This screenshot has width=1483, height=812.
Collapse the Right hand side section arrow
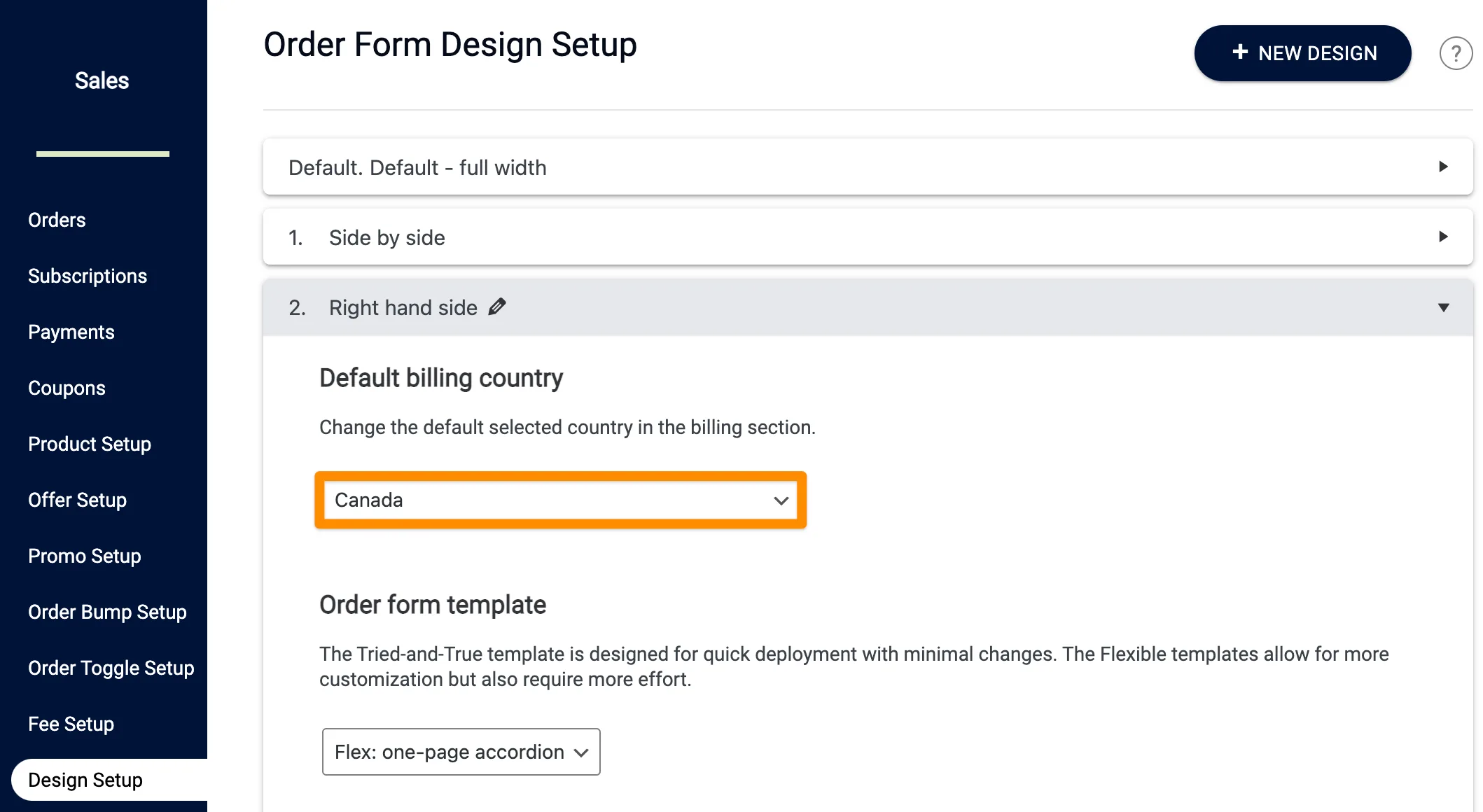(1442, 307)
